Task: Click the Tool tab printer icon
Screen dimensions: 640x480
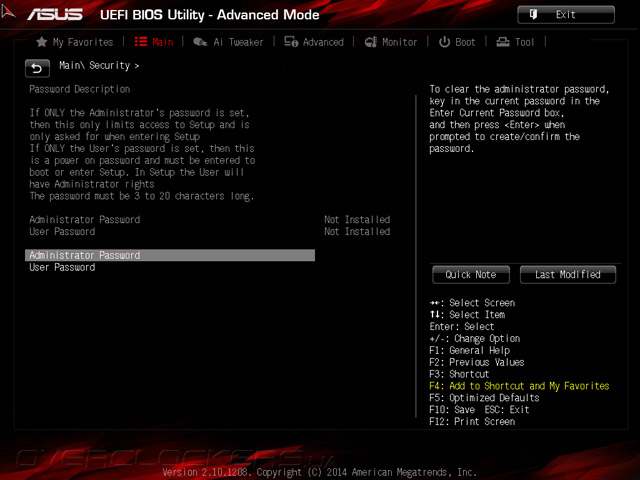Action: click(x=503, y=42)
